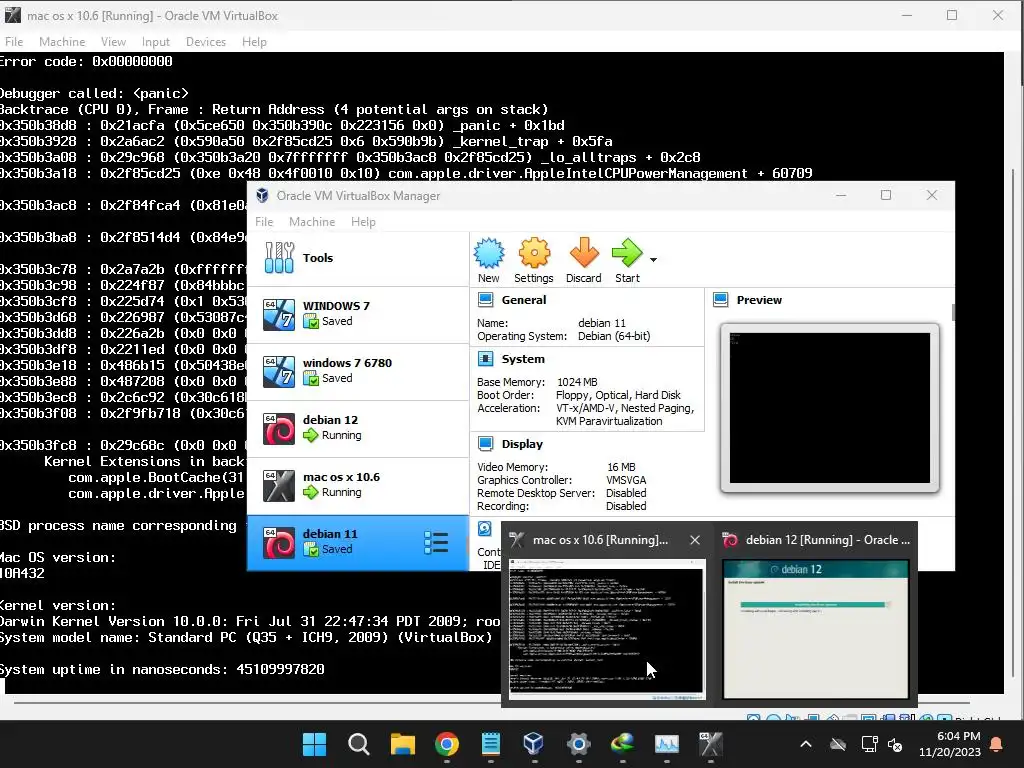
Task: Open View menu in mac os x VM window
Action: (113, 42)
